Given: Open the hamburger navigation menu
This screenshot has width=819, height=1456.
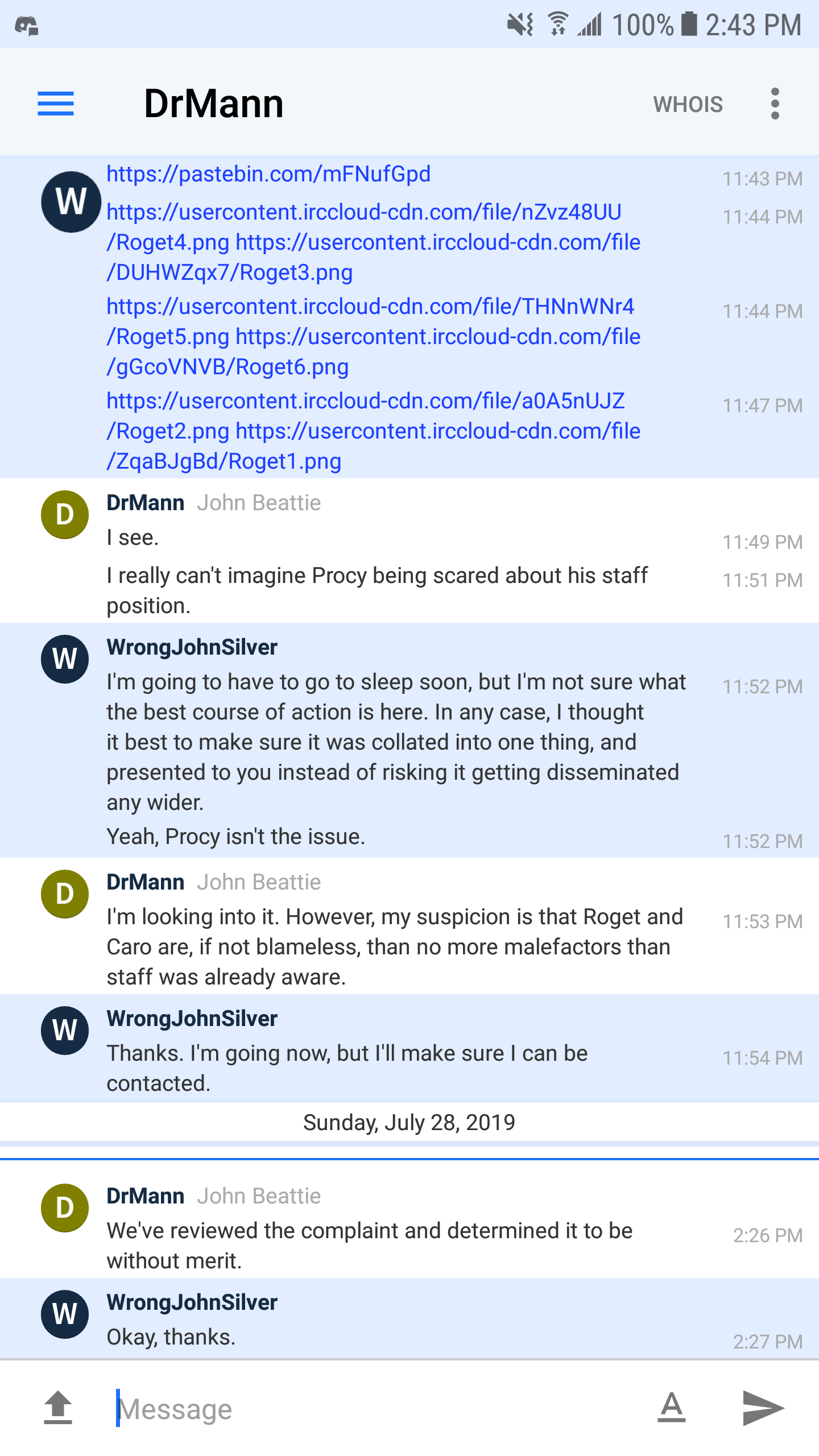Looking at the screenshot, I should (x=56, y=104).
